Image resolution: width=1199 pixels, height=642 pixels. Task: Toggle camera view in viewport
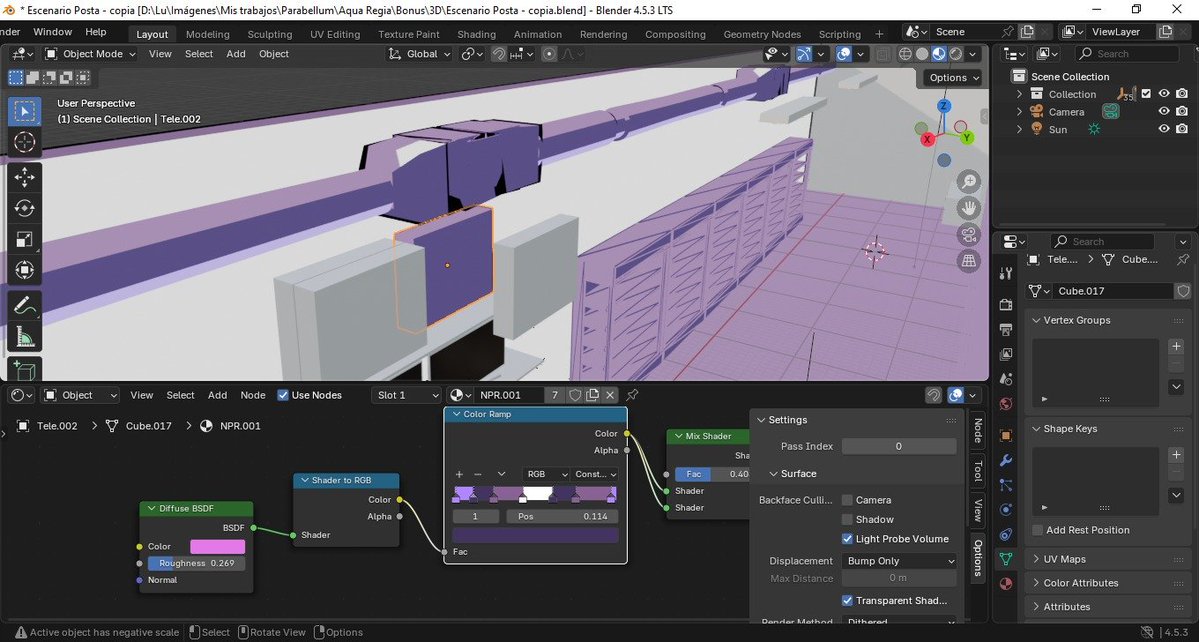(x=969, y=234)
